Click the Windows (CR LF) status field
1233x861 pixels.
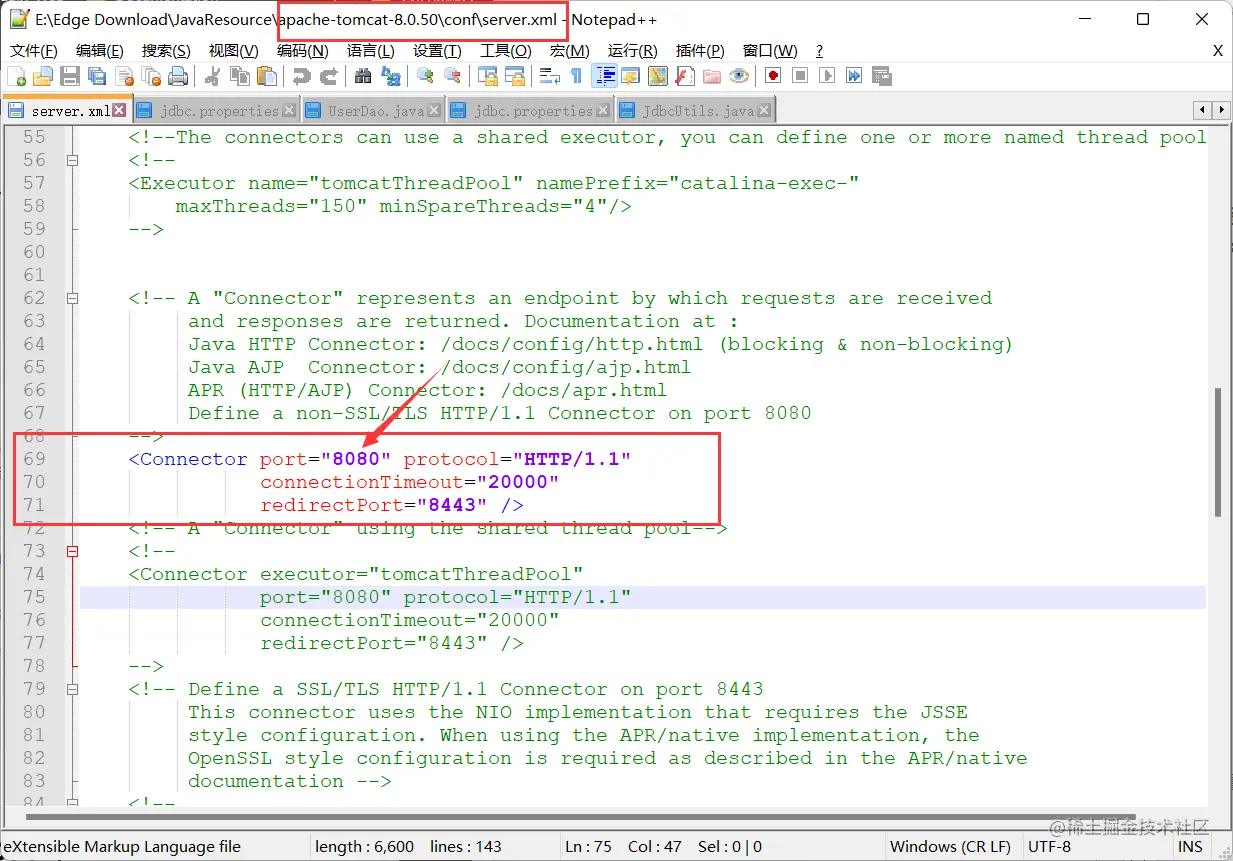pos(950,846)
